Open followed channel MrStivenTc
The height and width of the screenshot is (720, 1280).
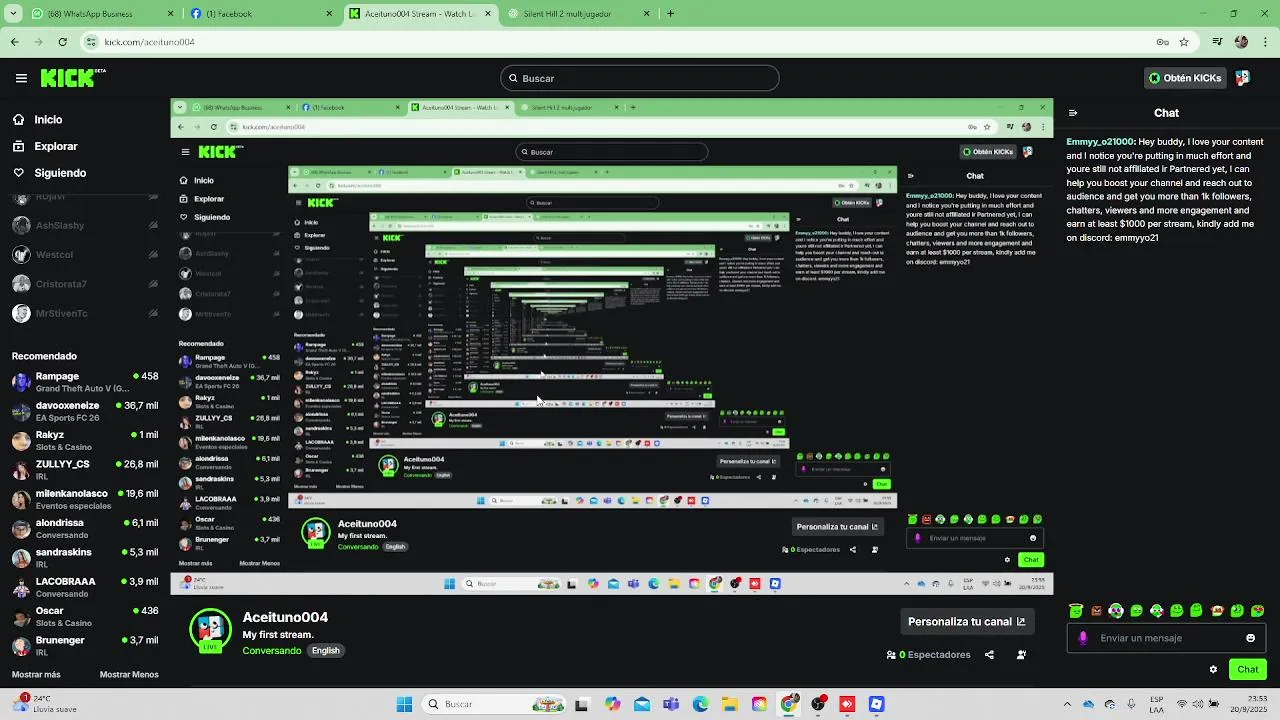coord(85,313)
